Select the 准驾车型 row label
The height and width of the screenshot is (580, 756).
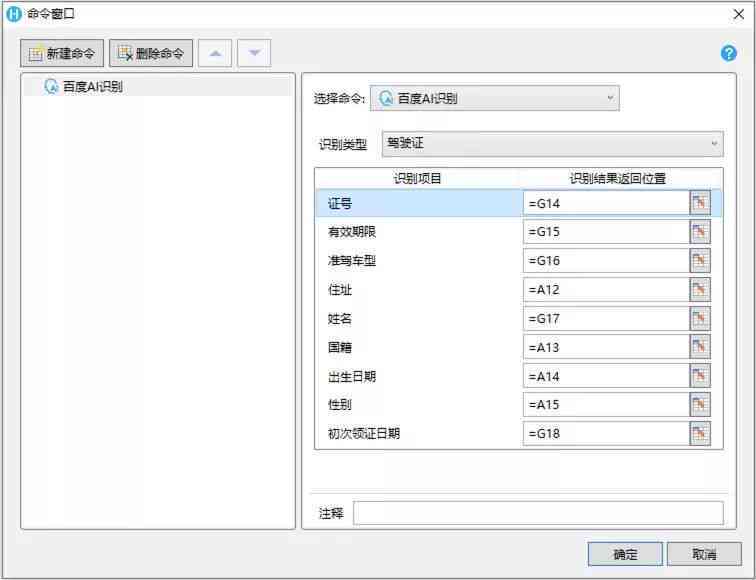(352, 261)
